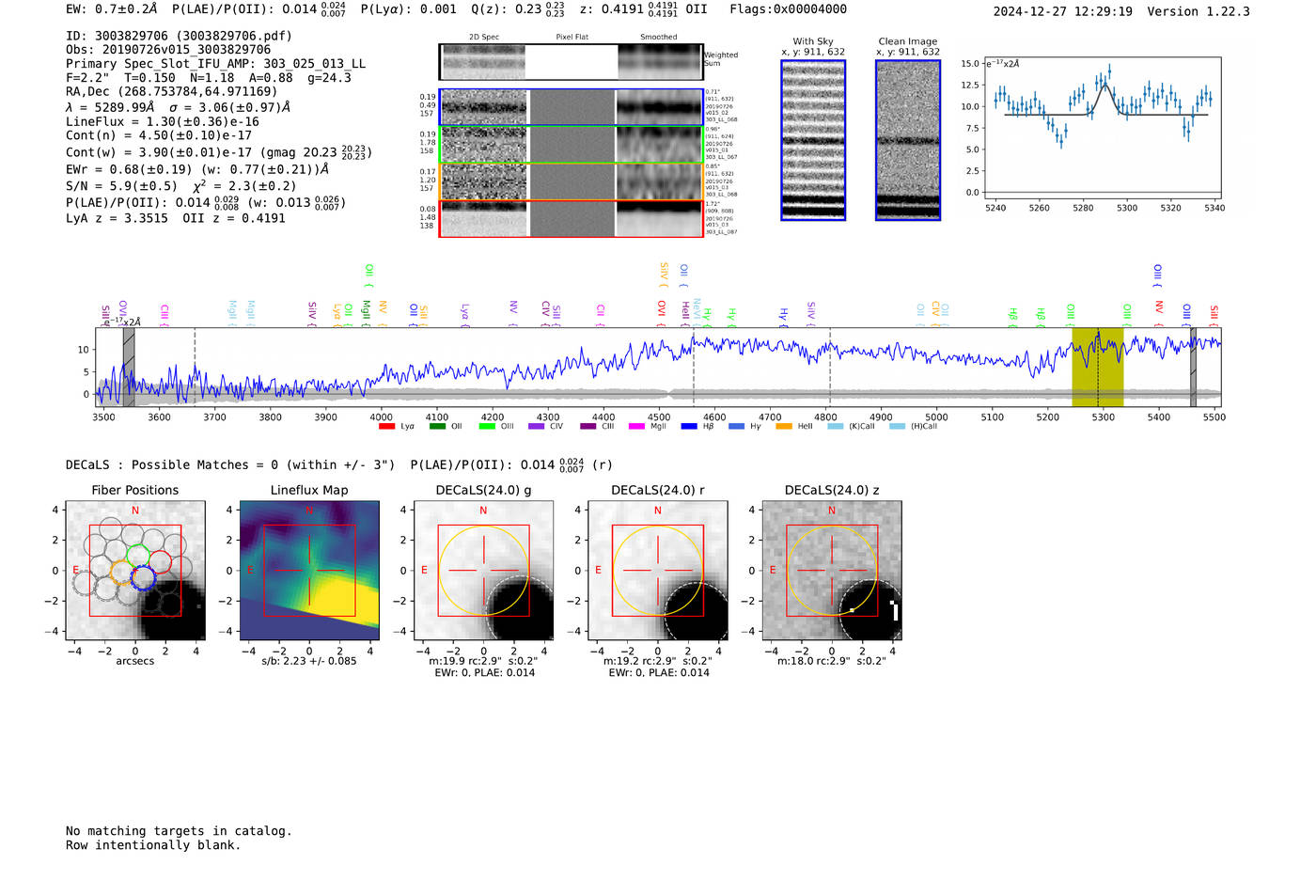The image size is (1316, 896).
Task: Click the ID: 3003829706 line
Action: coord(179,36)
